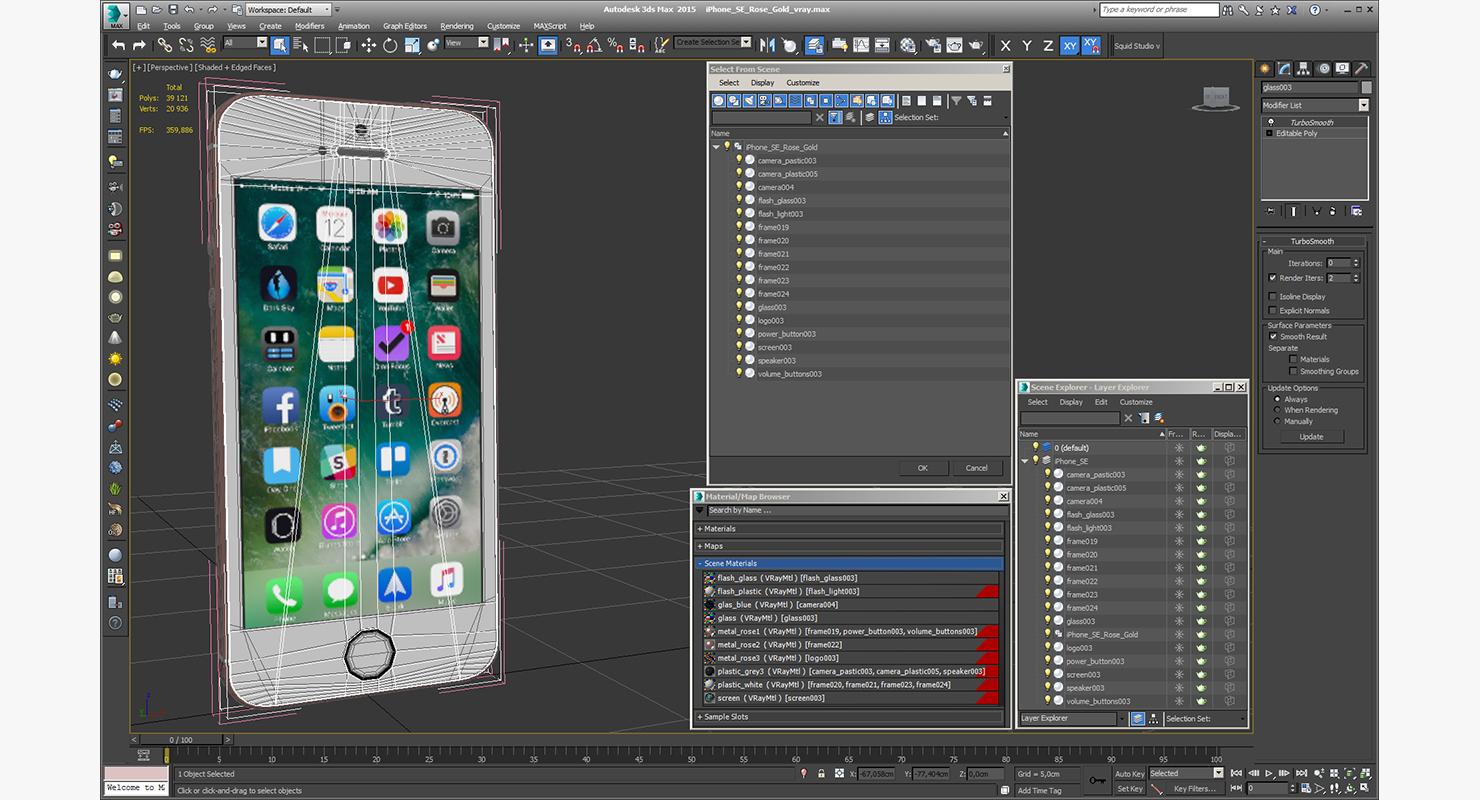Viewport: 1480px width, 800px height.
Task: Open Customize menu in Scene Explorer
Action: (x=1136, y=402)
